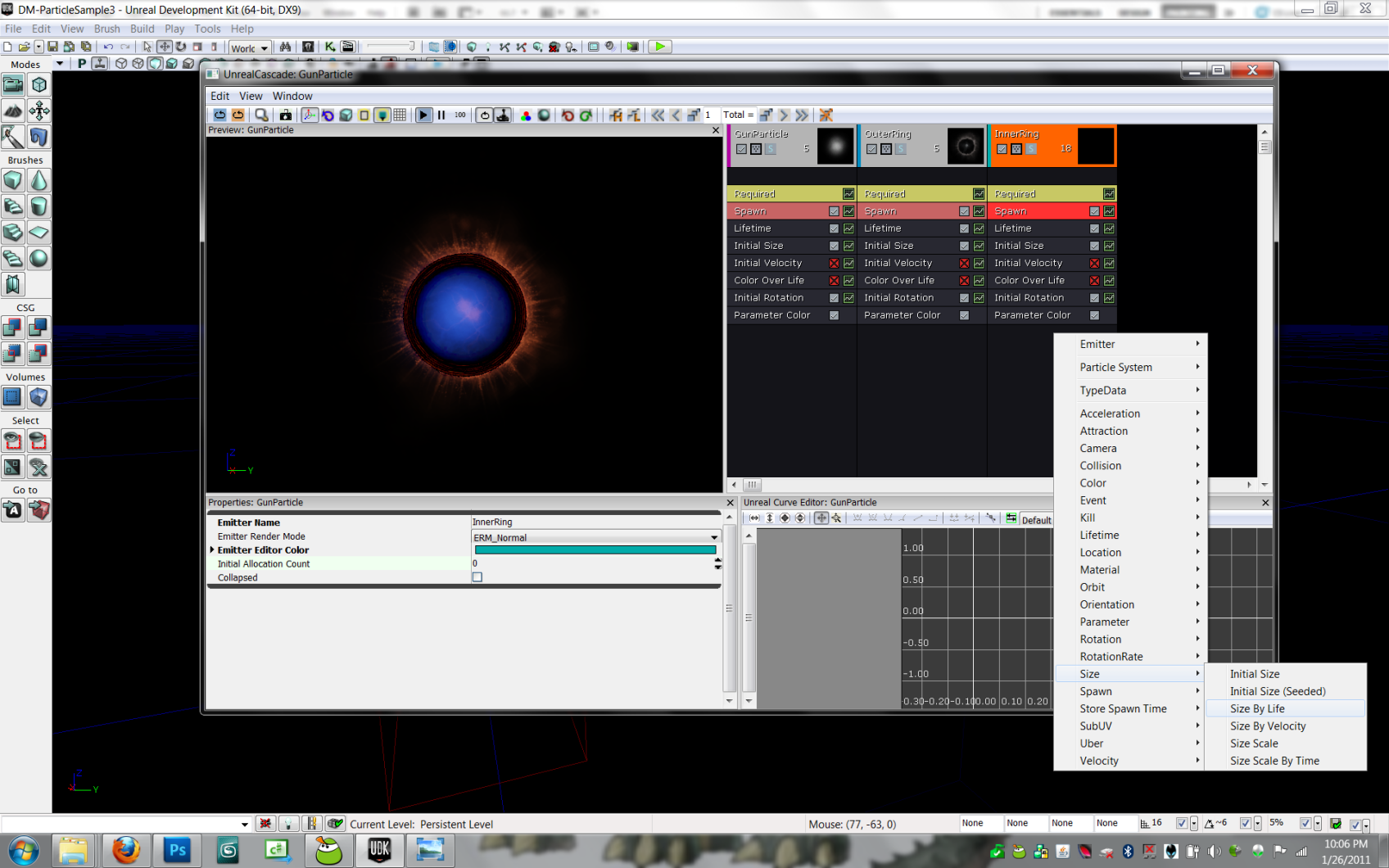
Task: Toggle OuterRing Lifetime enabled checkbox
Action: click(x=964, y=228)
